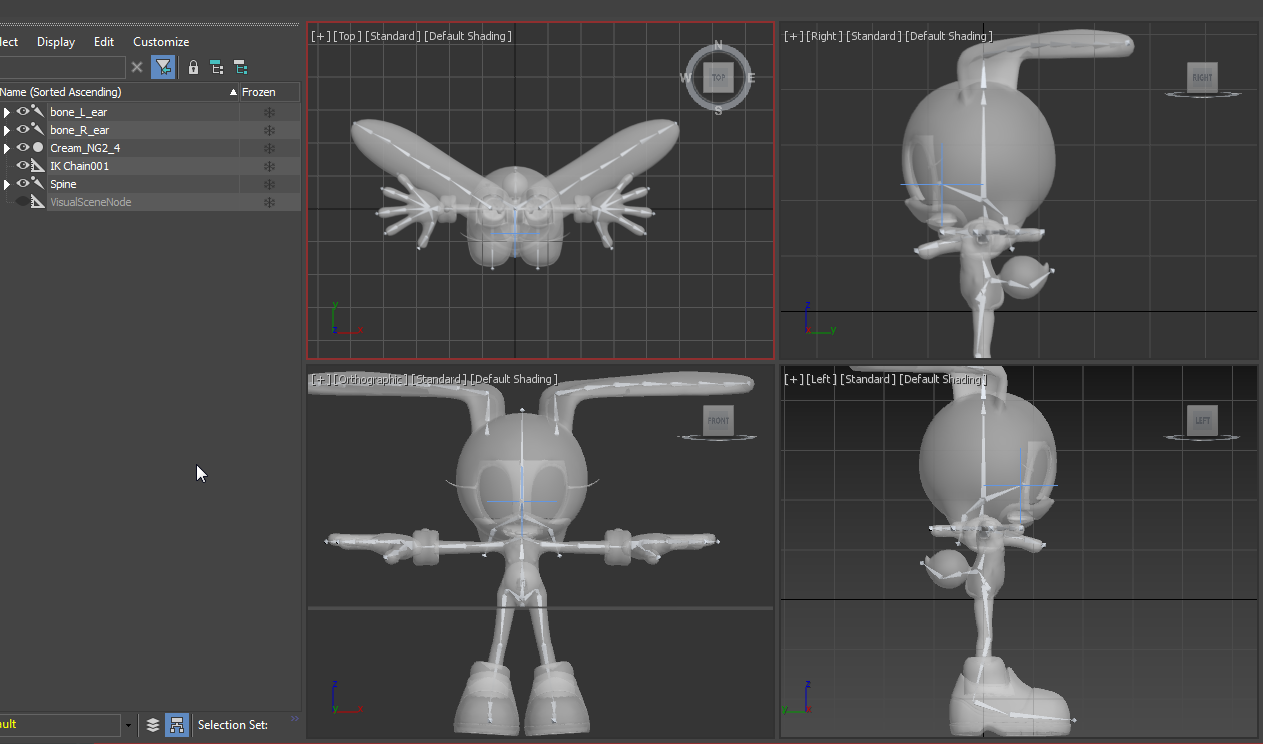
Task: Click the LEFT face of the ViewCube
Action: (1202, 421)
